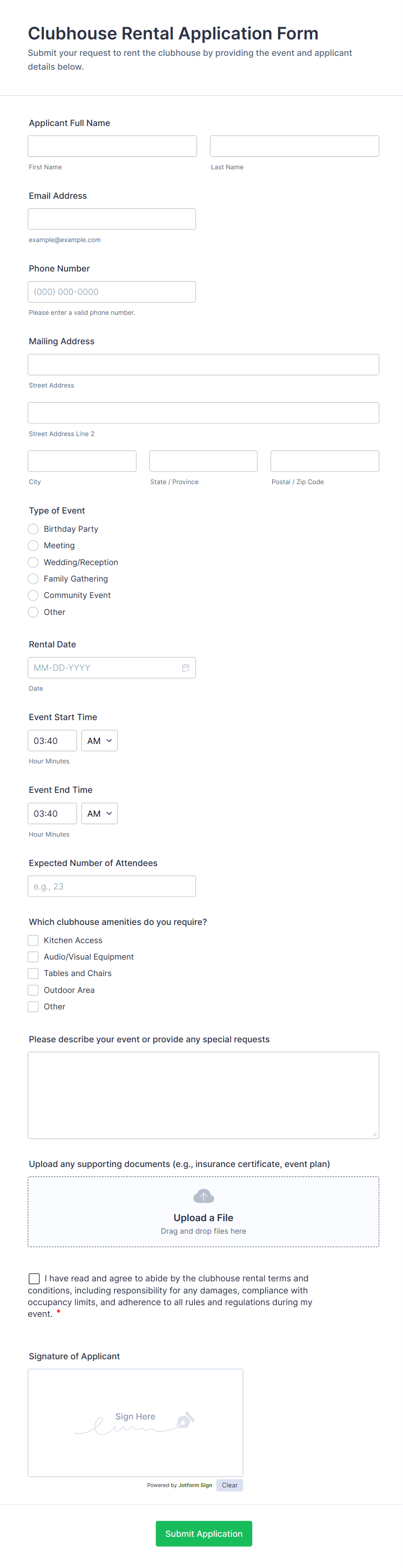Expand the Event End Time AM/PM dropdown
Screen dimensions: 403x1568
tap(99, 814)
